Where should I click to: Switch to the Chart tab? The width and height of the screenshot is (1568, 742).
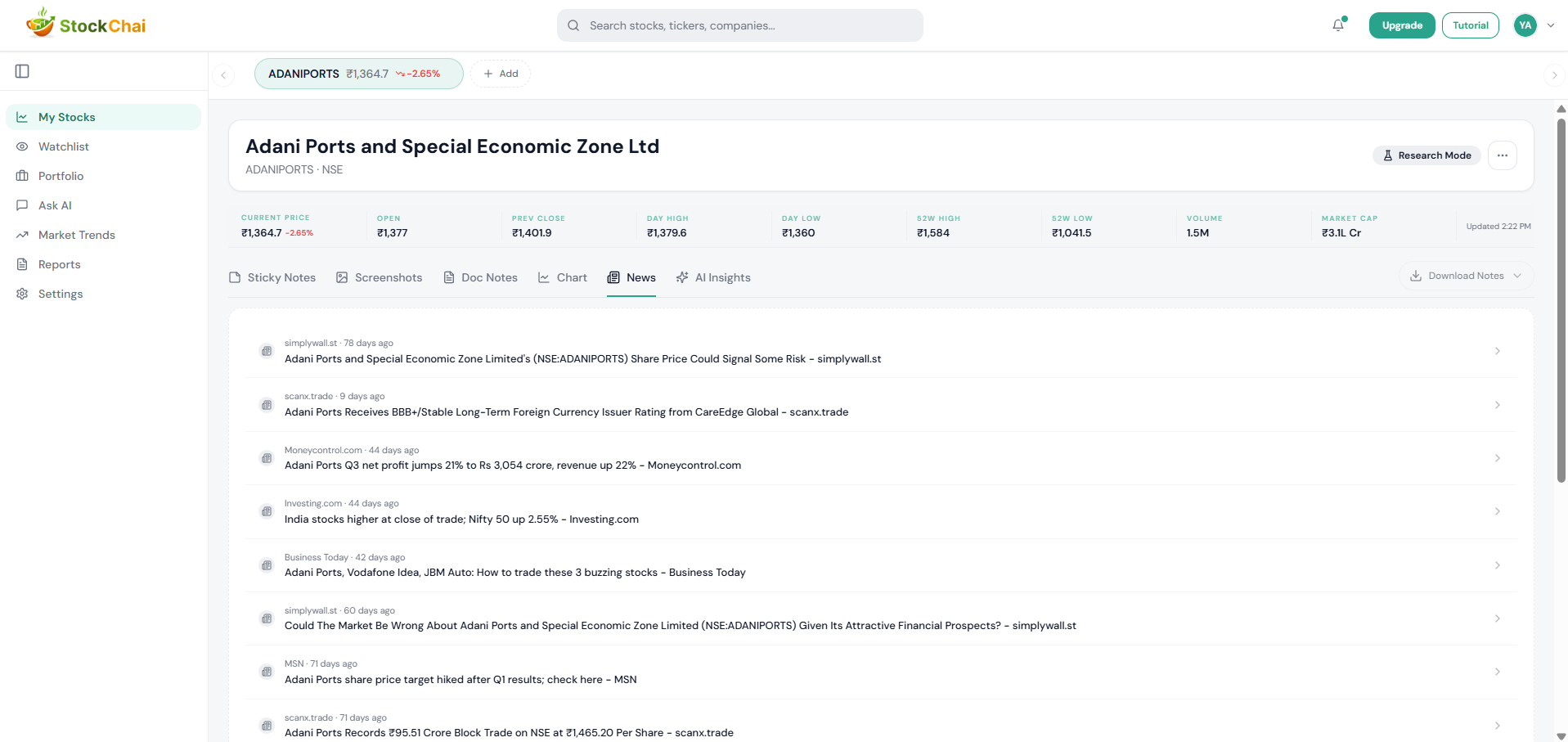coord(563,278)
